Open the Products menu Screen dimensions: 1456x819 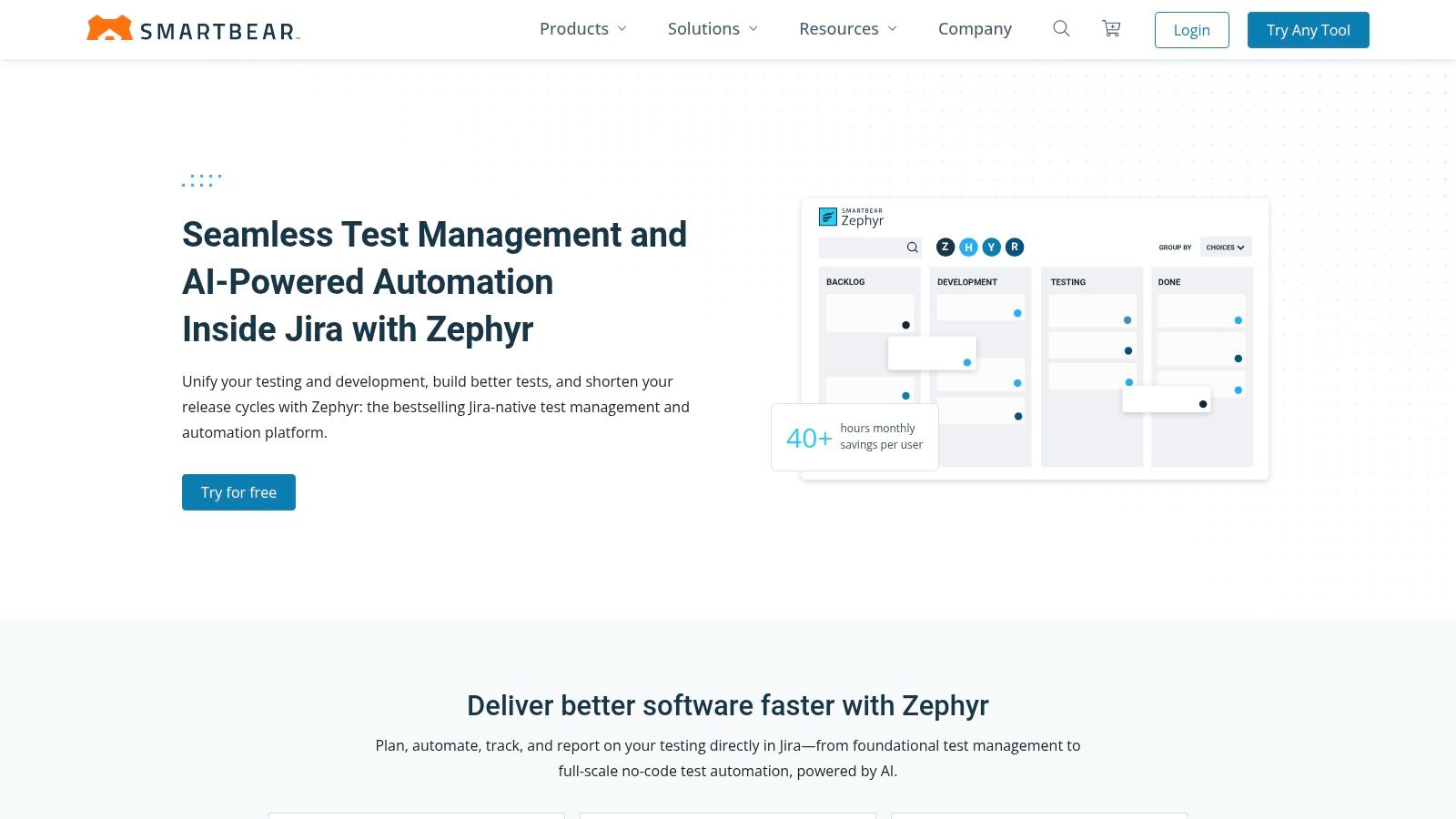574,29
